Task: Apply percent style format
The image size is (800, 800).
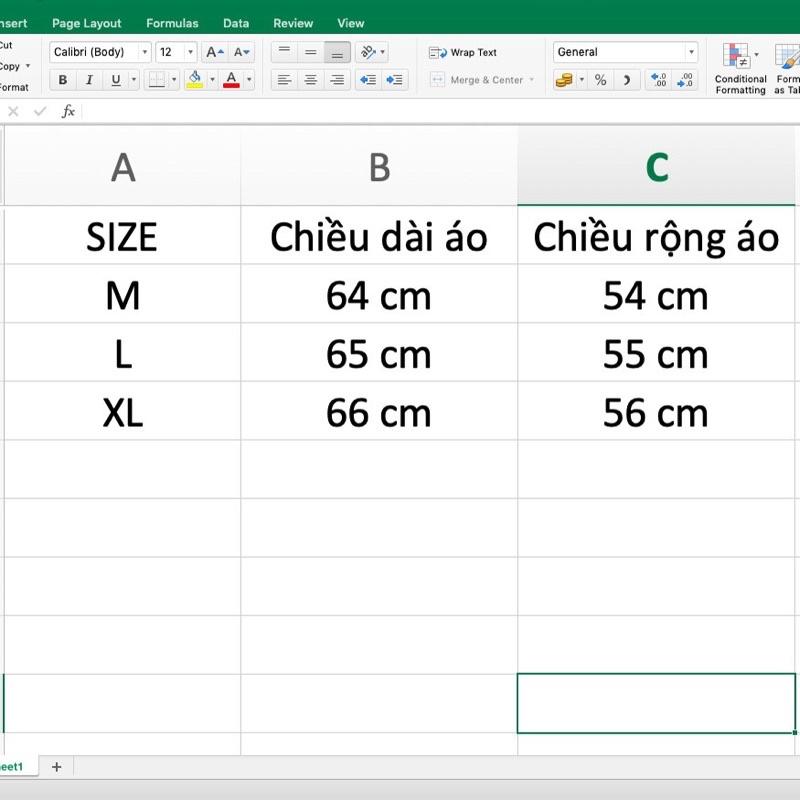Action: [601, 80]
